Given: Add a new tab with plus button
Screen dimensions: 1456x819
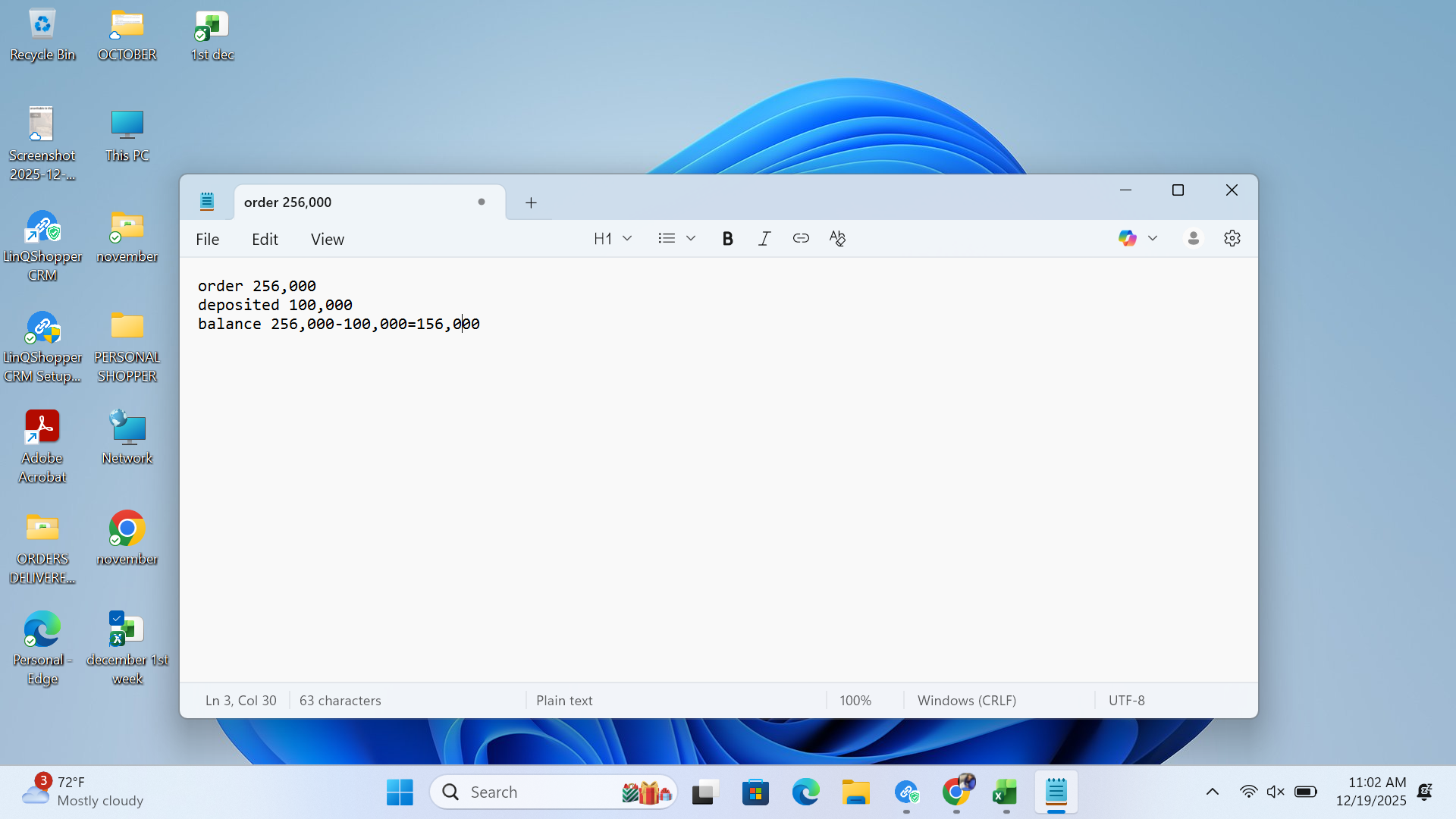Looking at the screenshot, I should [x=531, y=202].
